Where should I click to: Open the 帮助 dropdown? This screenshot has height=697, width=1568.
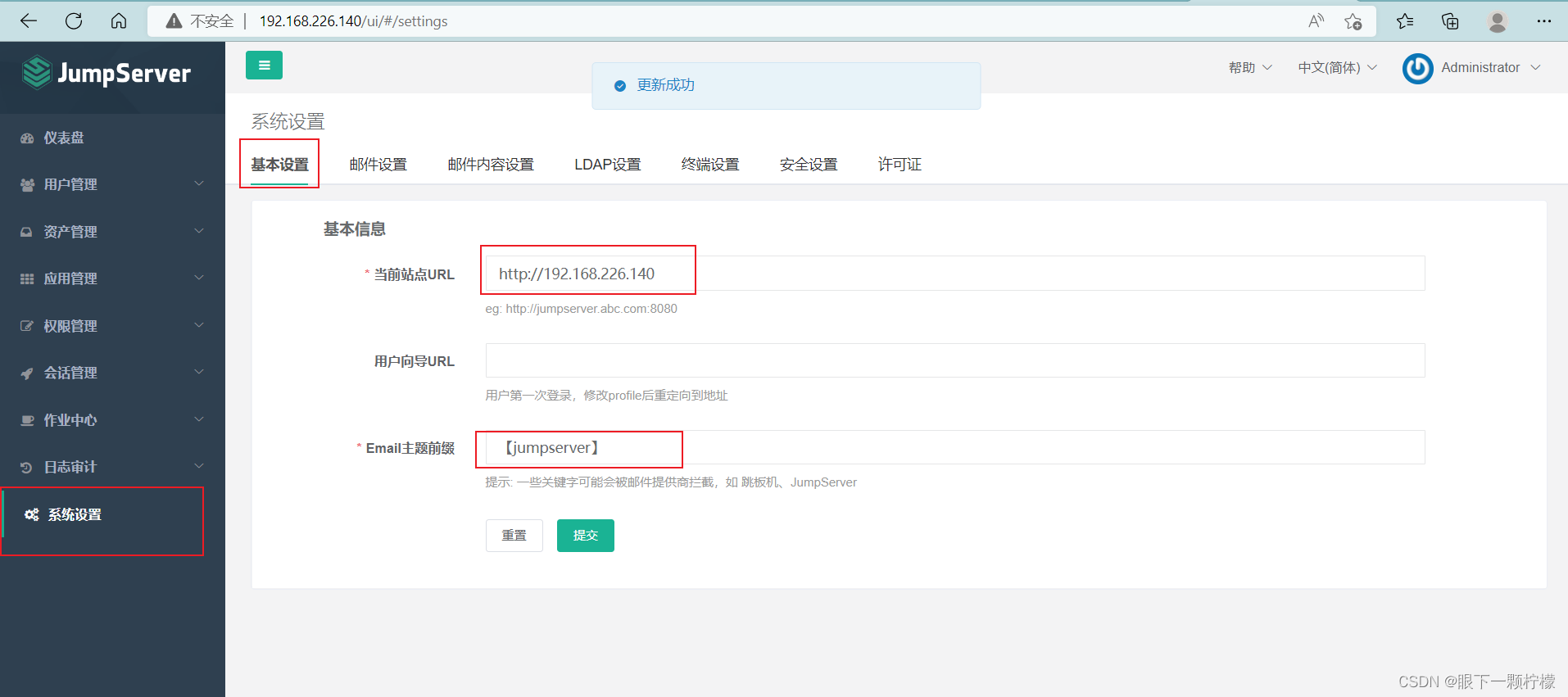pyautogui.click(x=1250, y=67)
